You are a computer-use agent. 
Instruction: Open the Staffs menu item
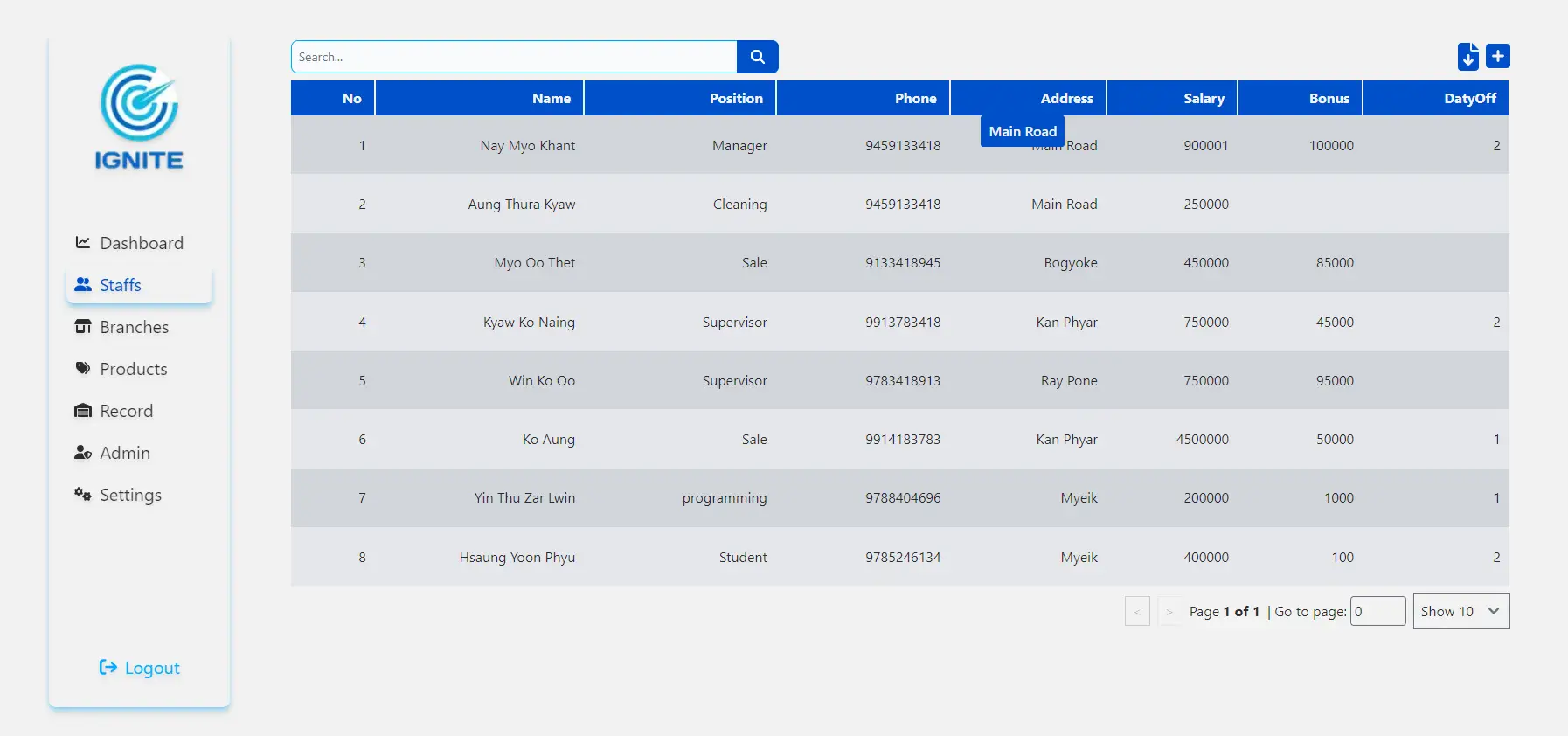click(x=121, y=285)
